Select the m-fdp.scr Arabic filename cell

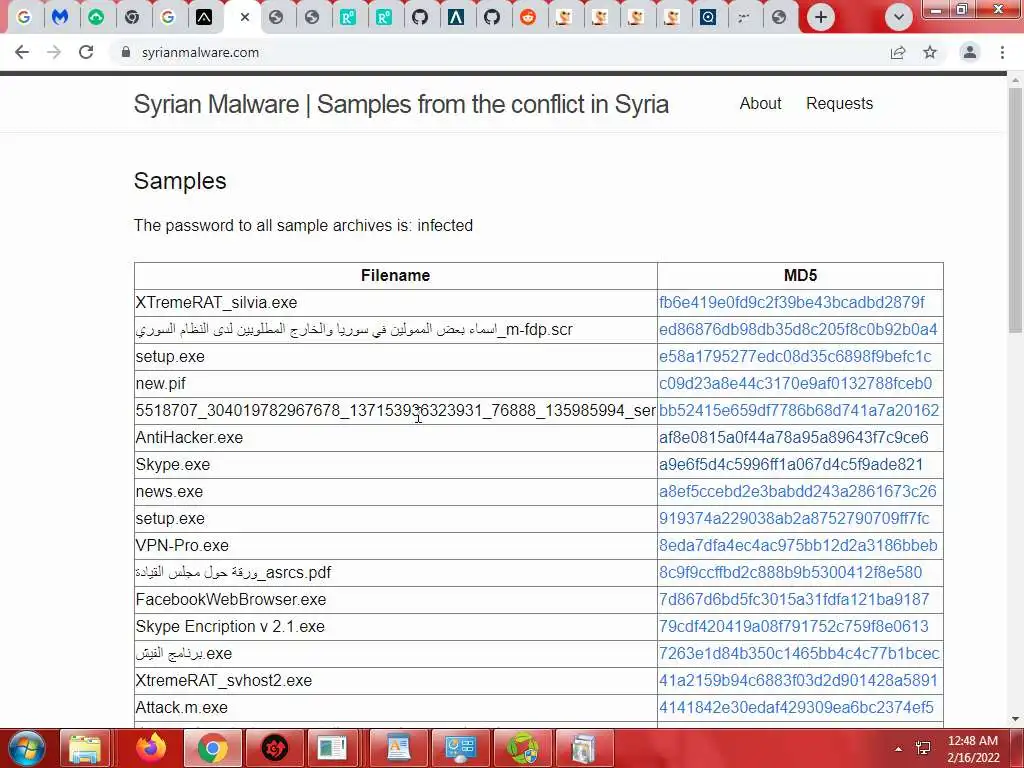coord(396,329)
